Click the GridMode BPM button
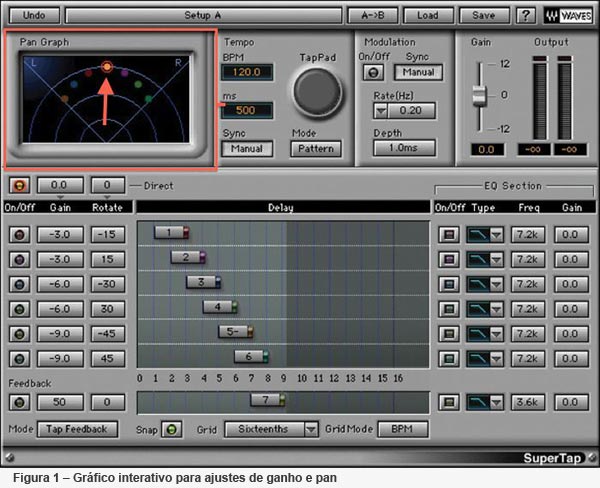This screenshot has width=600, height=488. coord(403,429)
